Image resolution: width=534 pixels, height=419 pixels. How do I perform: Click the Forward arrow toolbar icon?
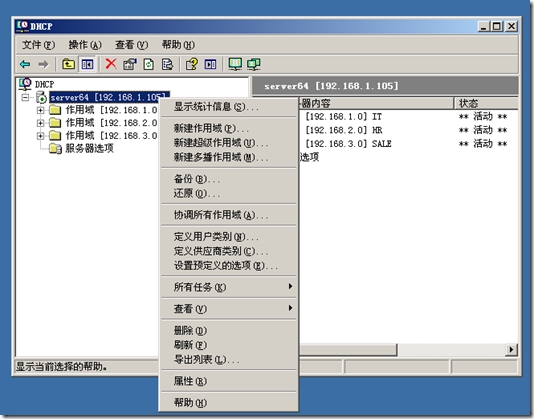tap(43, 64)
